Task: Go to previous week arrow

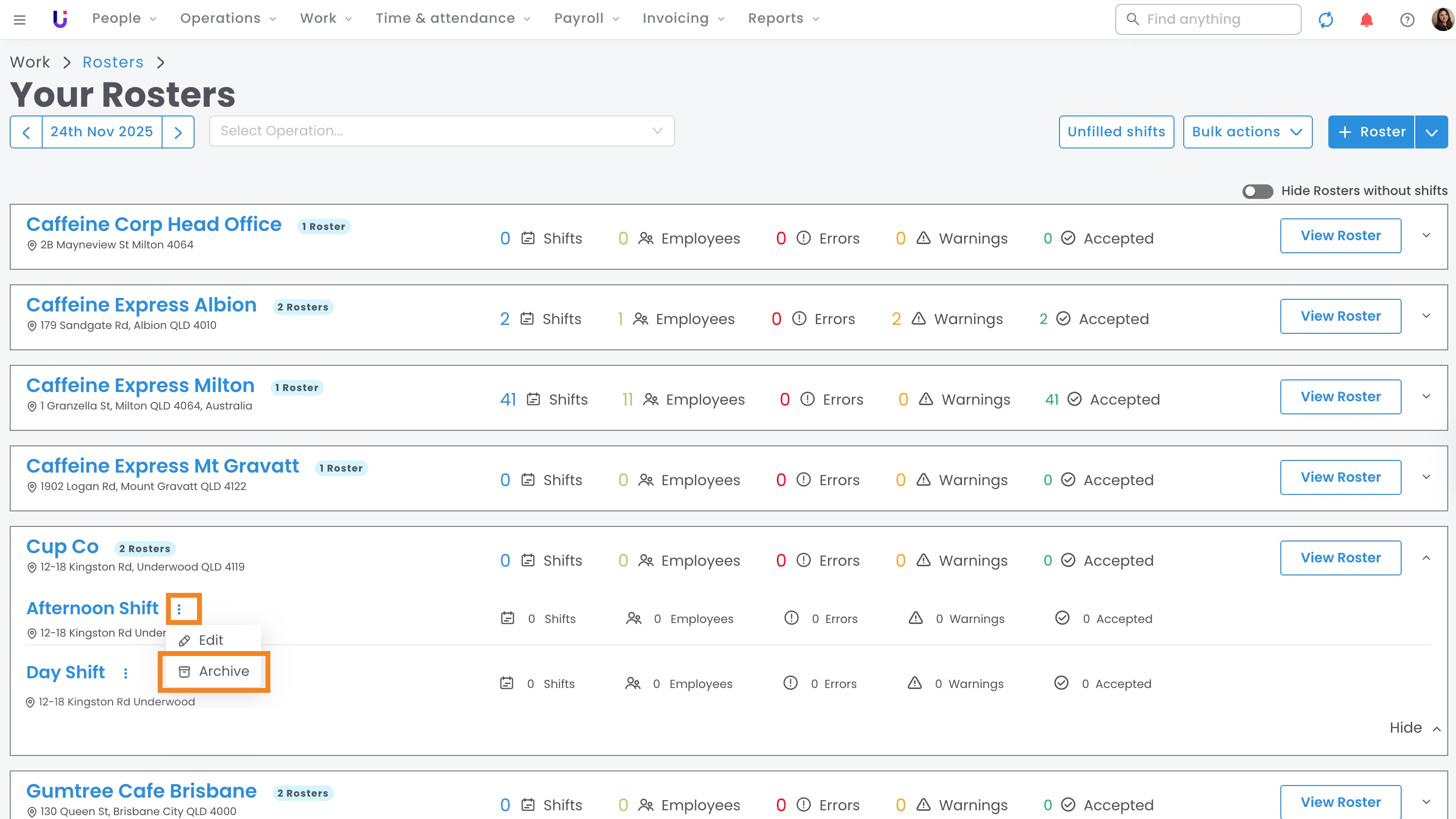Action: (x=26, y=132)
